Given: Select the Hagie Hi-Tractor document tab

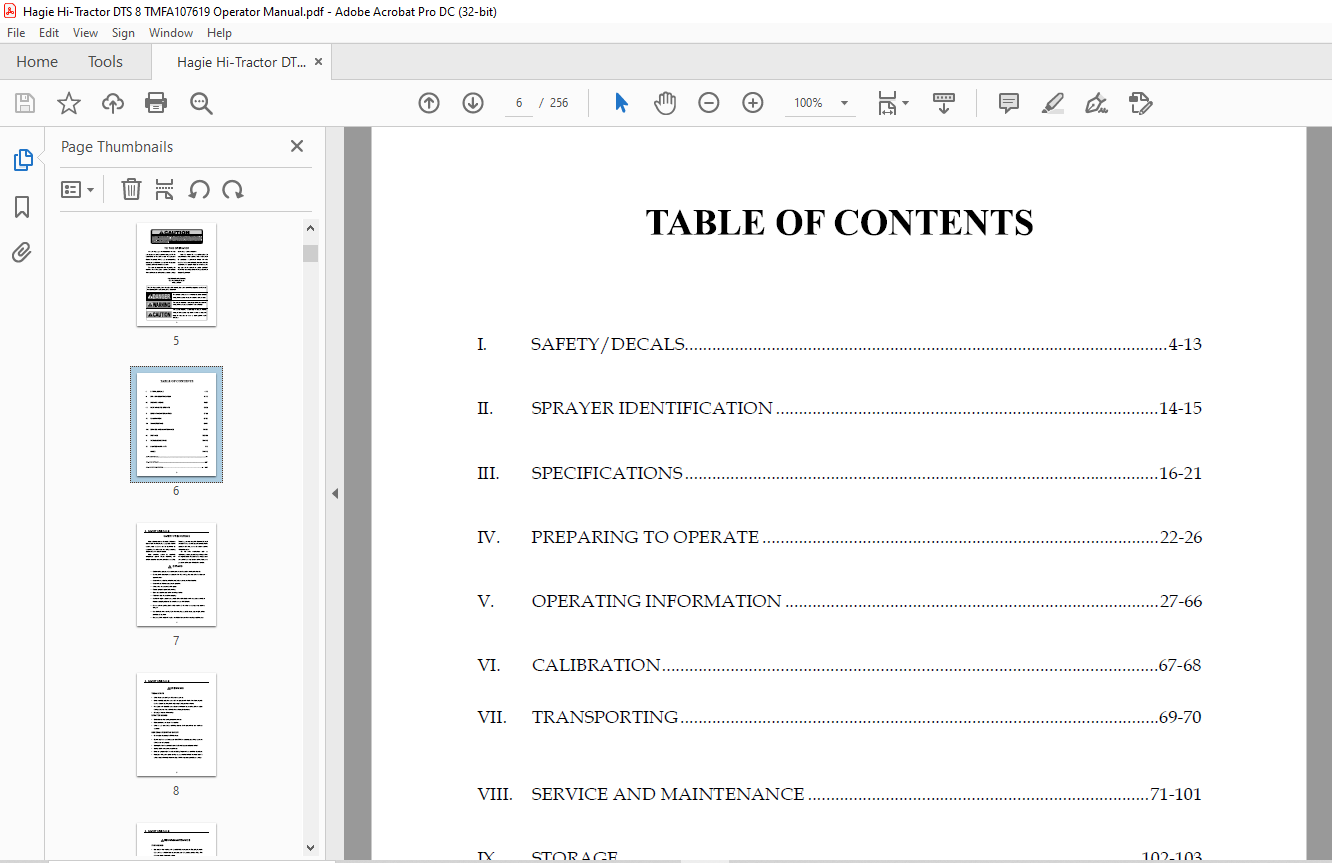Looking at the screenshot, I should 241,61.
